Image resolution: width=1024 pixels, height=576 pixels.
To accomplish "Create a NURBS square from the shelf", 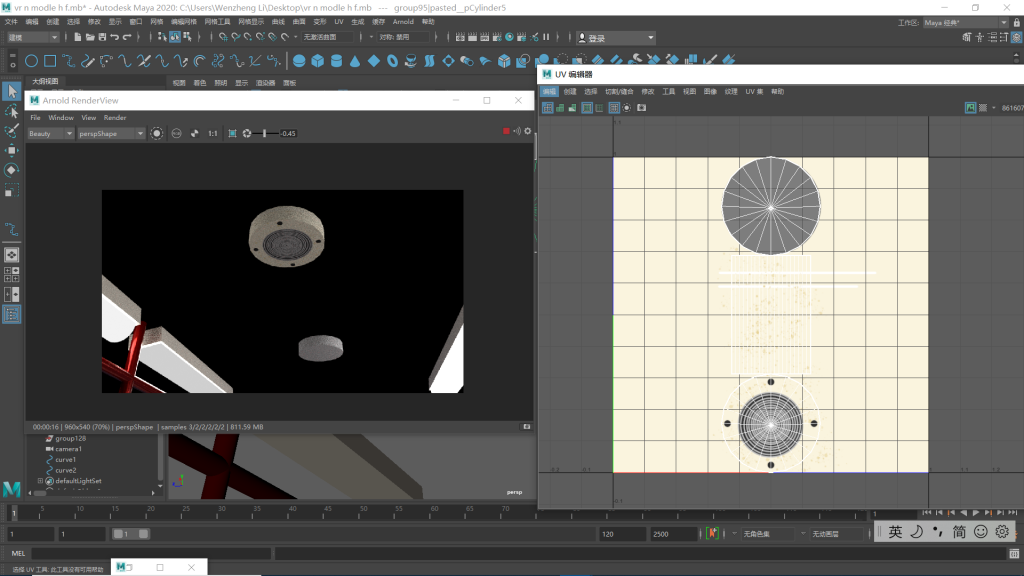I will click(50, 61).
